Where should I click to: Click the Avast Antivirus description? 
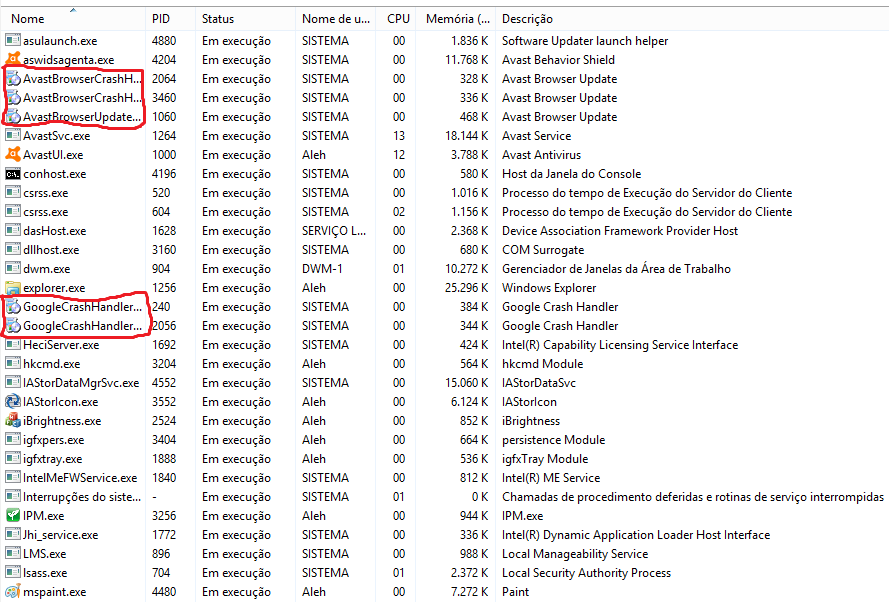pos(541,155)
